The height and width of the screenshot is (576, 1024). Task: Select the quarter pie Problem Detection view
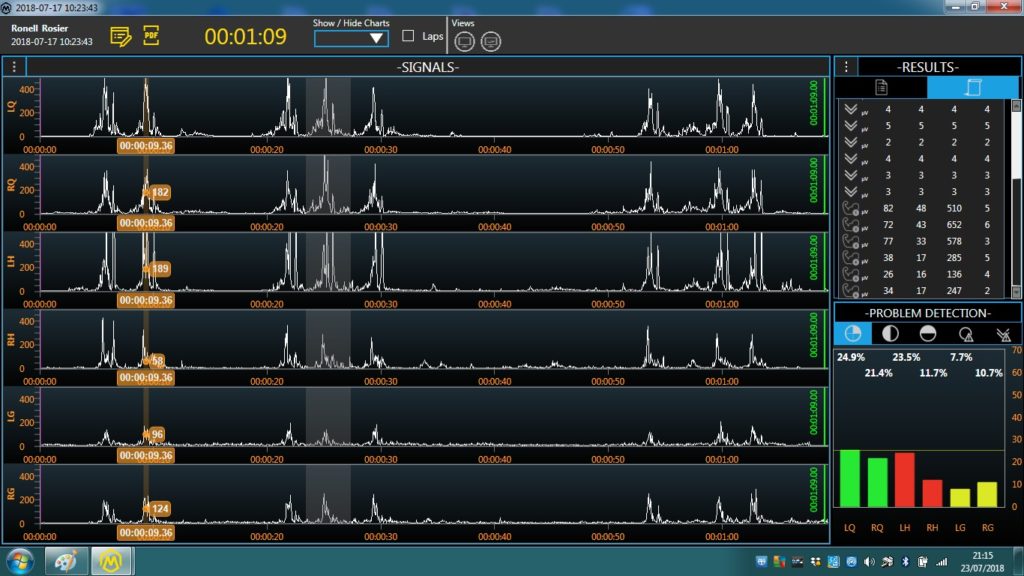tap(853, 334)
